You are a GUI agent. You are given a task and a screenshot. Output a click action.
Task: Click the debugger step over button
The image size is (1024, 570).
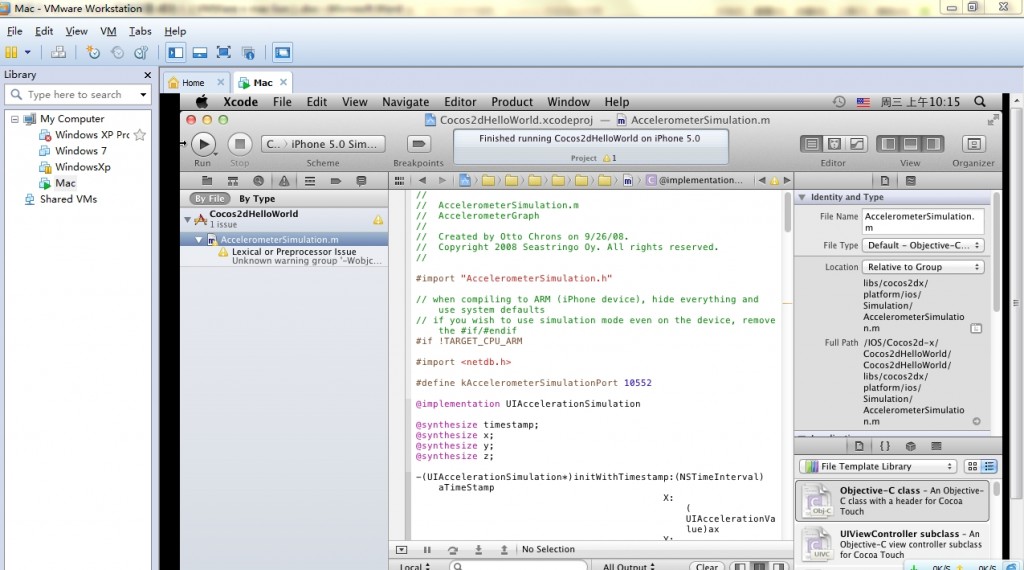pos(453,550)
